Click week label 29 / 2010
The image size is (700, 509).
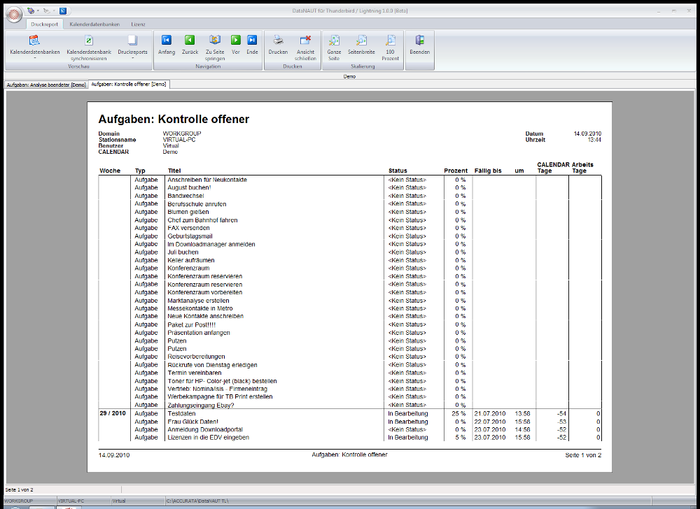tap(113, 413)
